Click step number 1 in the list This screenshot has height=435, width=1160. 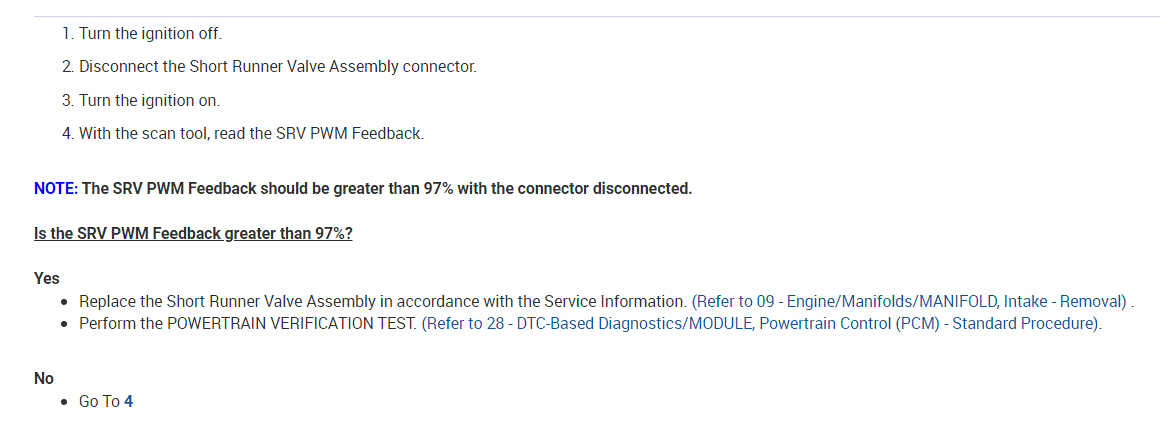click(x=67, y=34)
